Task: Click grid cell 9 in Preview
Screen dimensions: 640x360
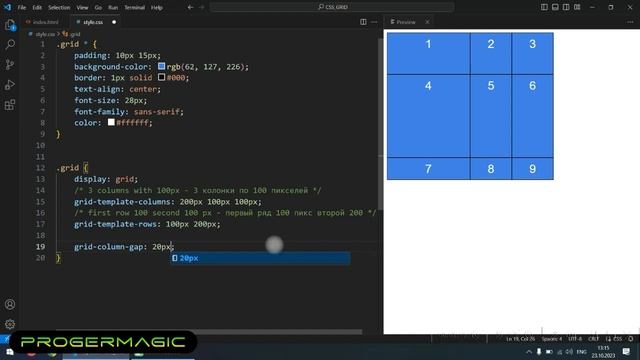Action: [x=532, y=169]
